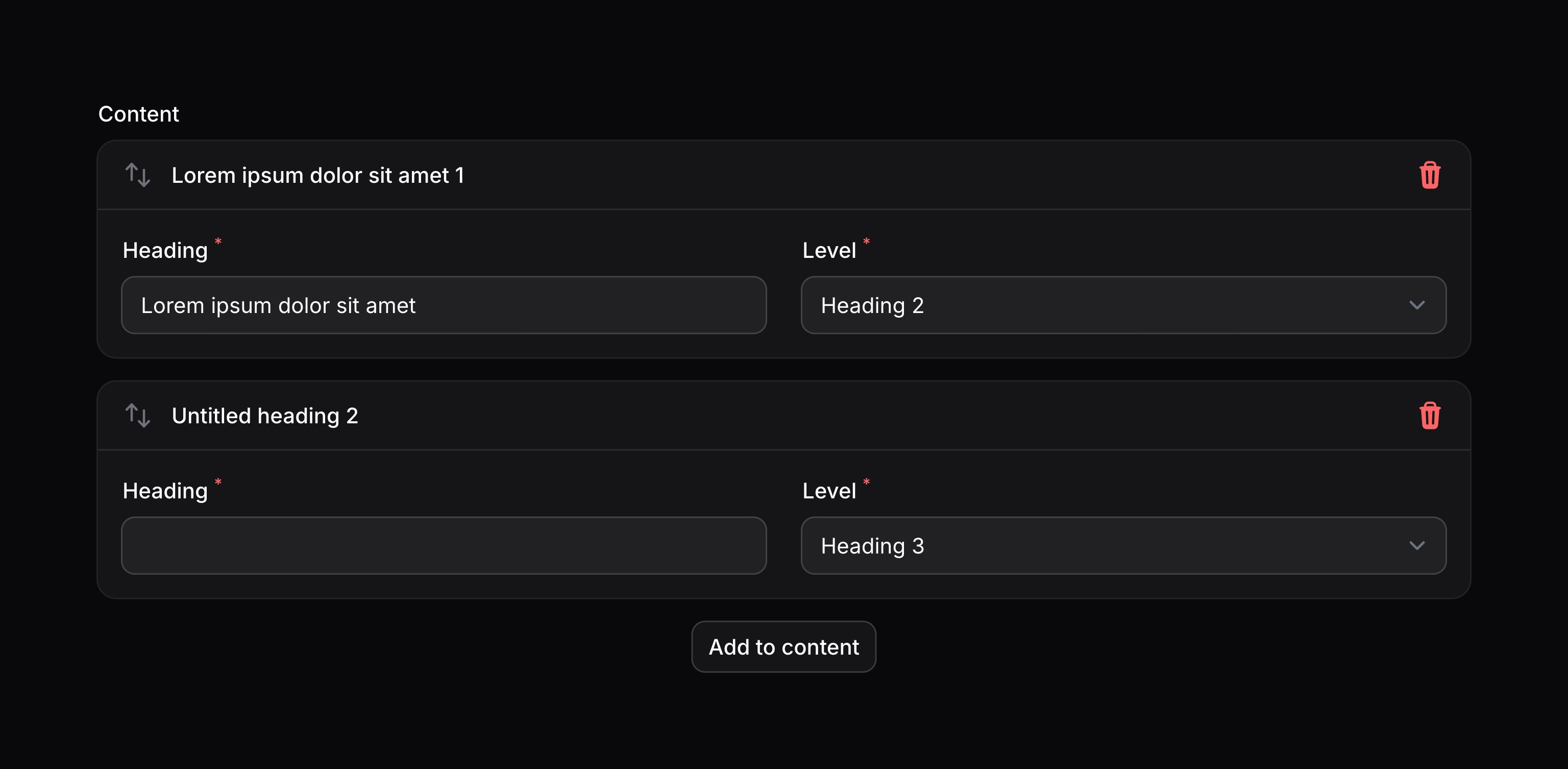Click the 'Content' section label
This screenshot has width=1568, height=769.
click(139, 113)
